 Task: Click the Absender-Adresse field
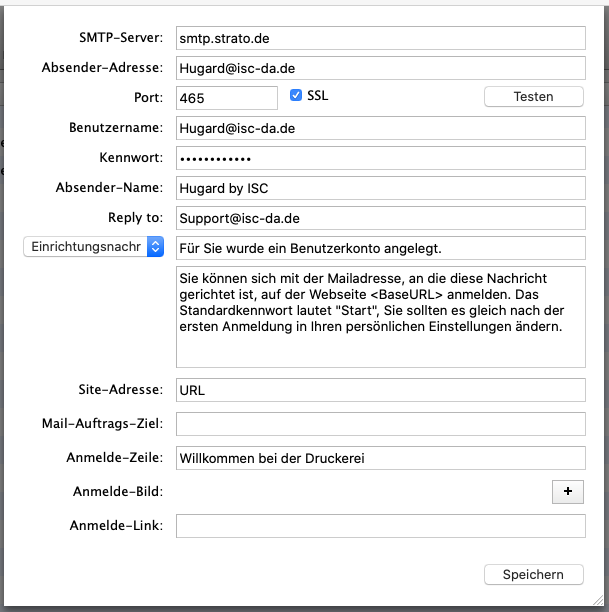[381, 68]
